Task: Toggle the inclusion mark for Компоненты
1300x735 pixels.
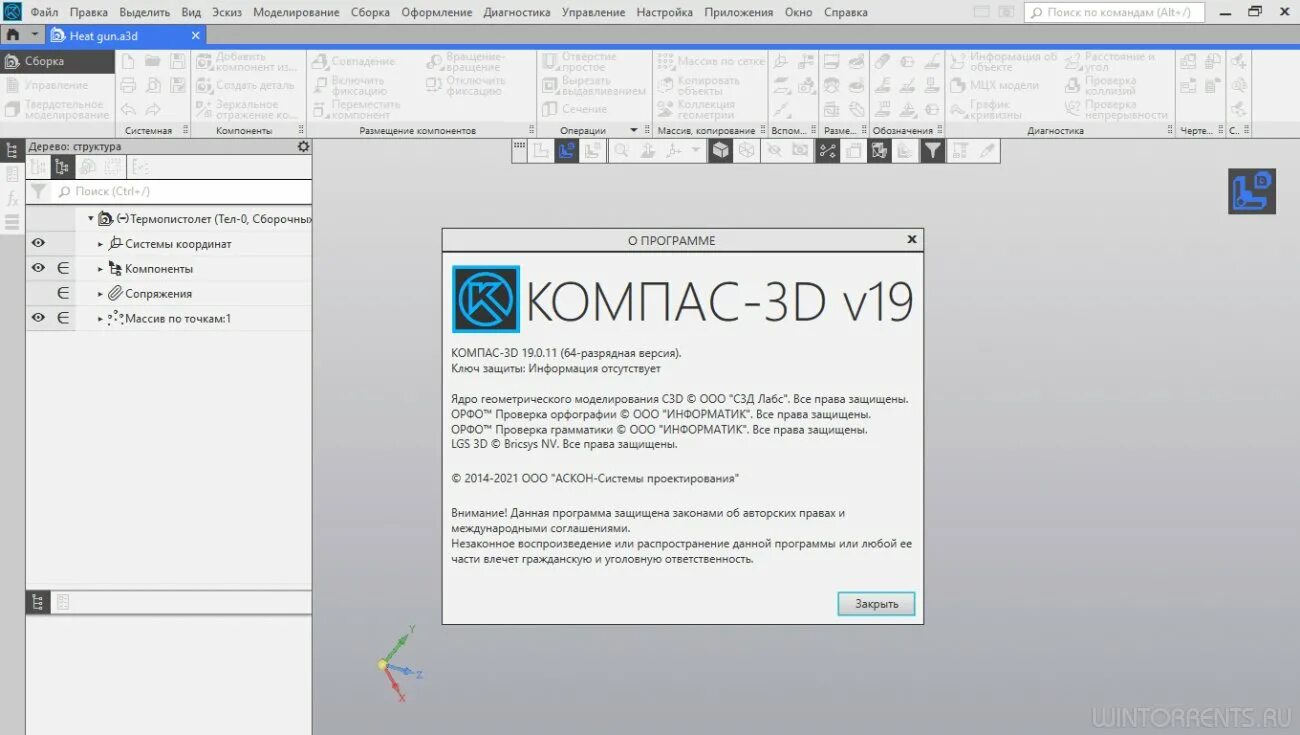Action: pyautogui.click(x=63, y=269)
